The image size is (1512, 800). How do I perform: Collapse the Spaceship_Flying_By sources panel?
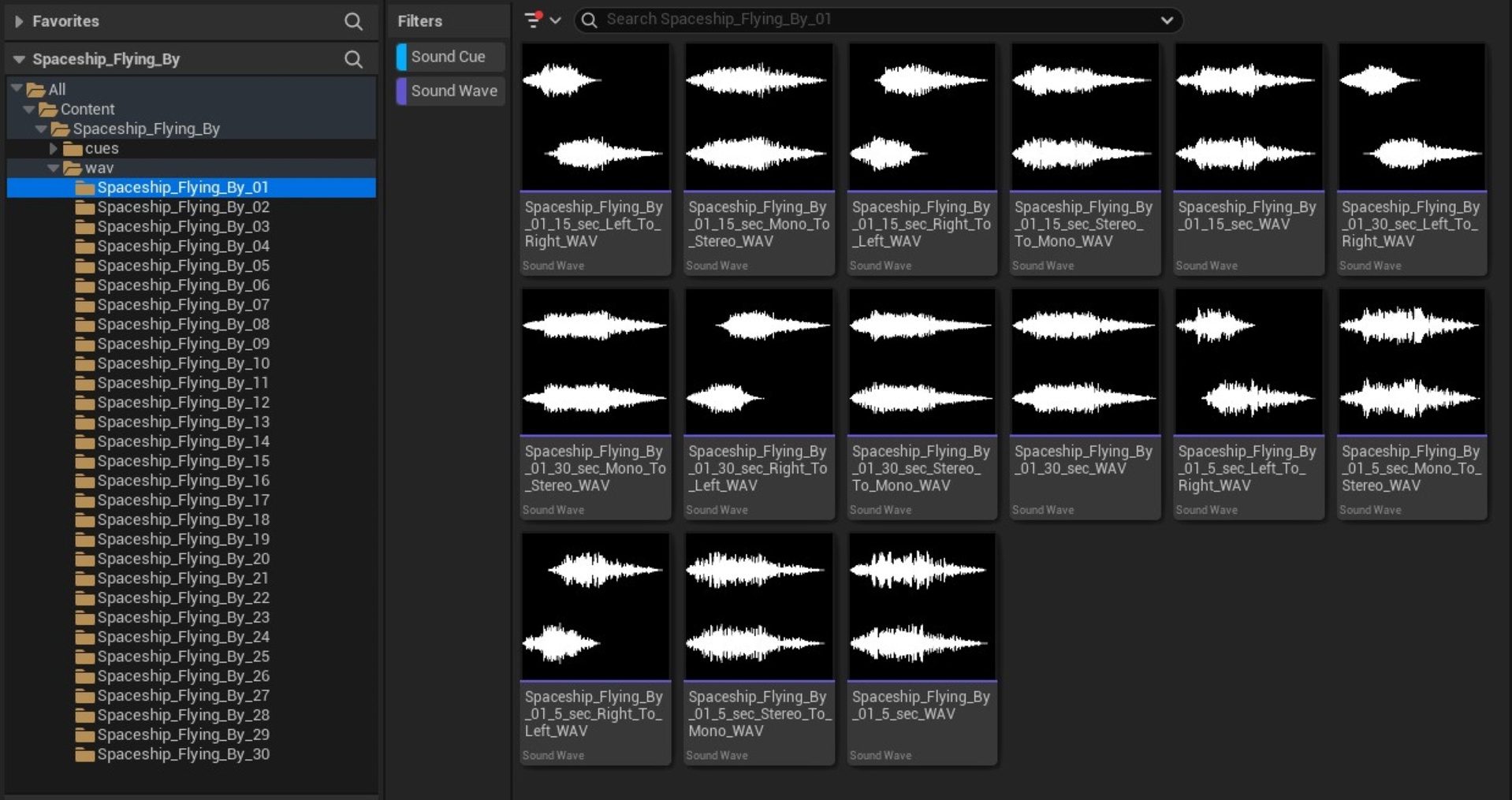(19, 59)
